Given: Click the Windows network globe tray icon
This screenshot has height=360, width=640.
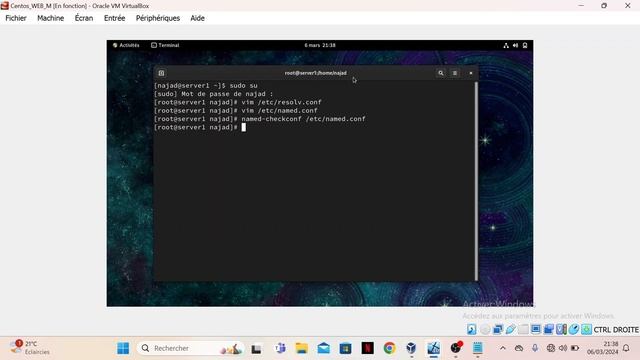Looking at the screenshot, I should click(551, 348).
